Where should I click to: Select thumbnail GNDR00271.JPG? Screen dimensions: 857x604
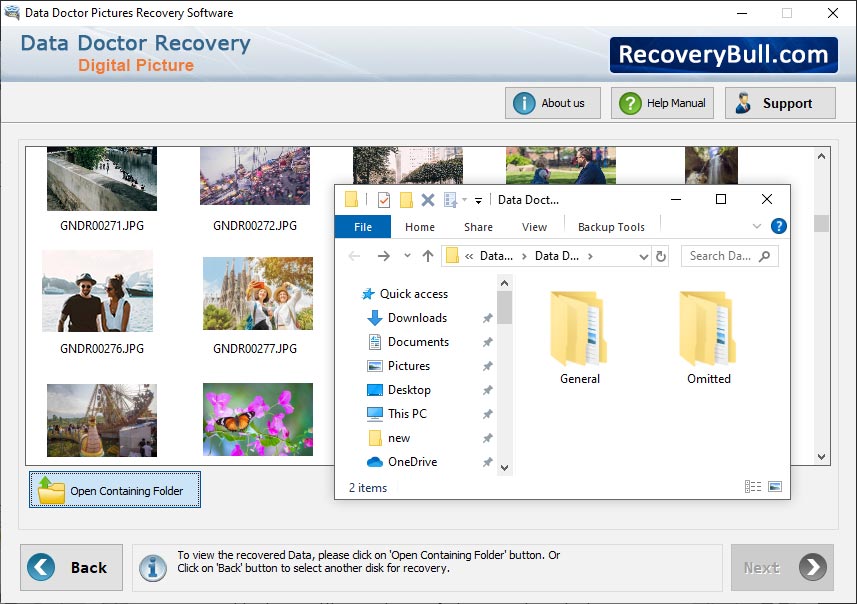[x=102, y=179]
